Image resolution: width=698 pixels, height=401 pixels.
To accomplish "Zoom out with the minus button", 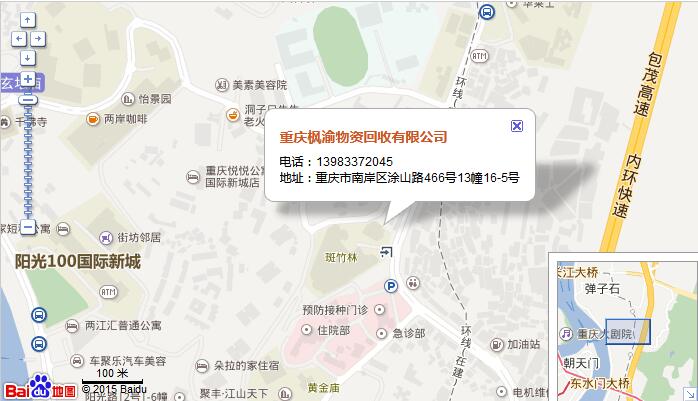I will click(28, 227).
